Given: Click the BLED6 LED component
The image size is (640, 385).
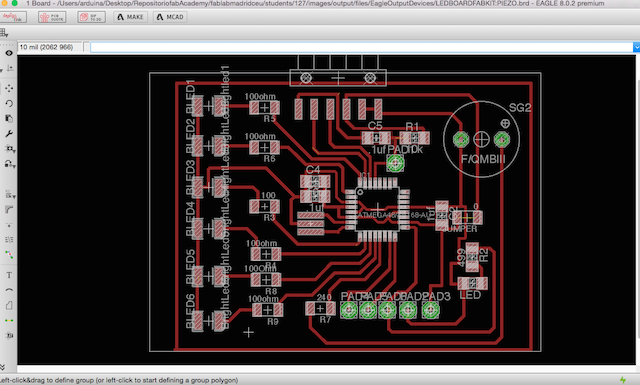Looking at the screenshot, I should point(208,321).
